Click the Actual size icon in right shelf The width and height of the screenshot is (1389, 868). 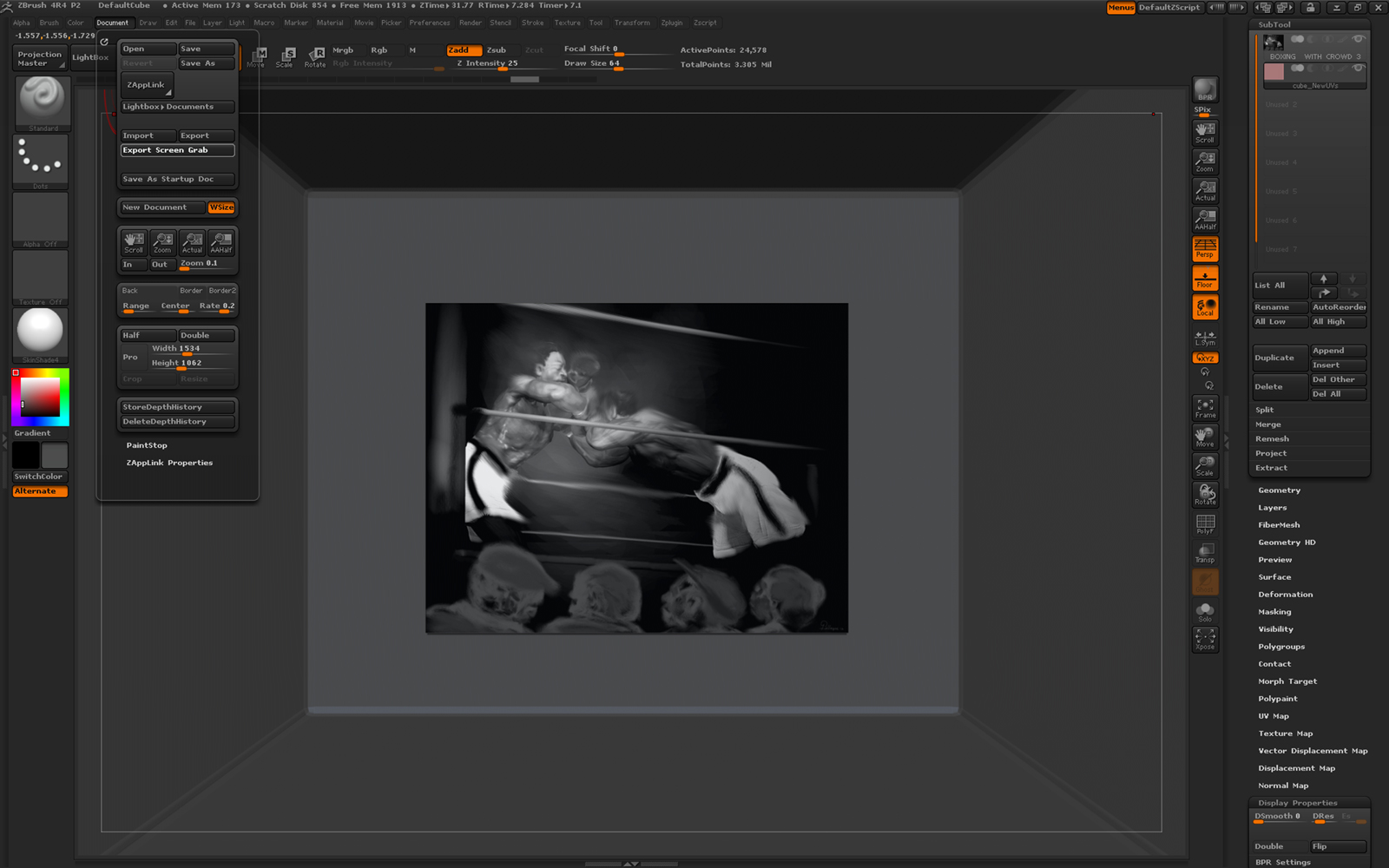click(1205, 190)
